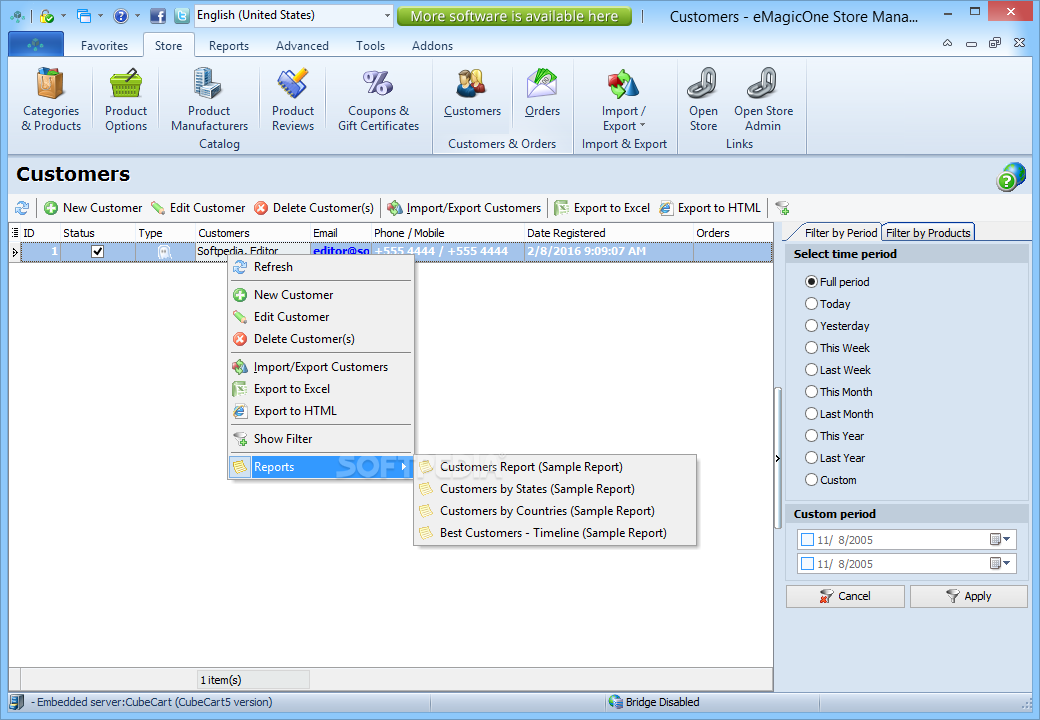Click the grid column chooser icon
1040x720 pixels.
click(15, 233)
